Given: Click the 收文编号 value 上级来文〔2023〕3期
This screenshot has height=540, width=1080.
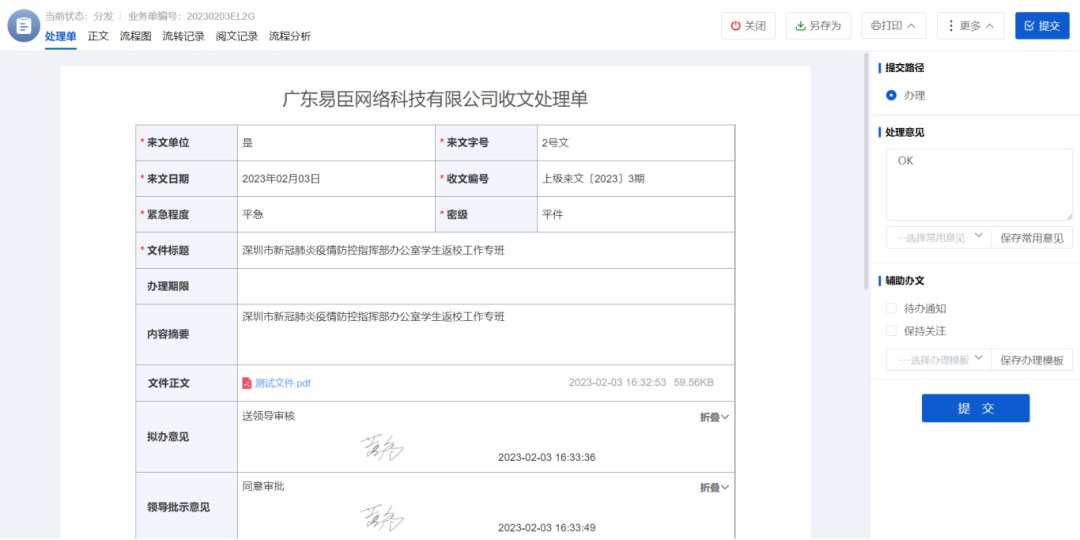Looking at the screenshot, I should [x=594, y=179].
